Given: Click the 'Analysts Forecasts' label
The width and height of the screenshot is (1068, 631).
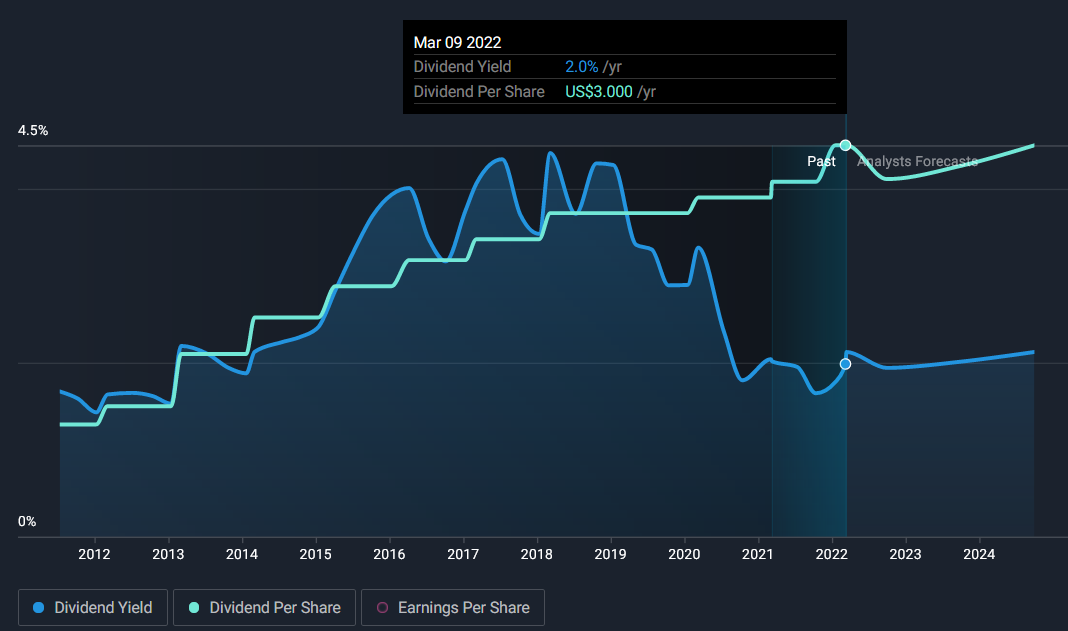Looking at the screenshot, I should pyautogui.click(x=917, y=161).
